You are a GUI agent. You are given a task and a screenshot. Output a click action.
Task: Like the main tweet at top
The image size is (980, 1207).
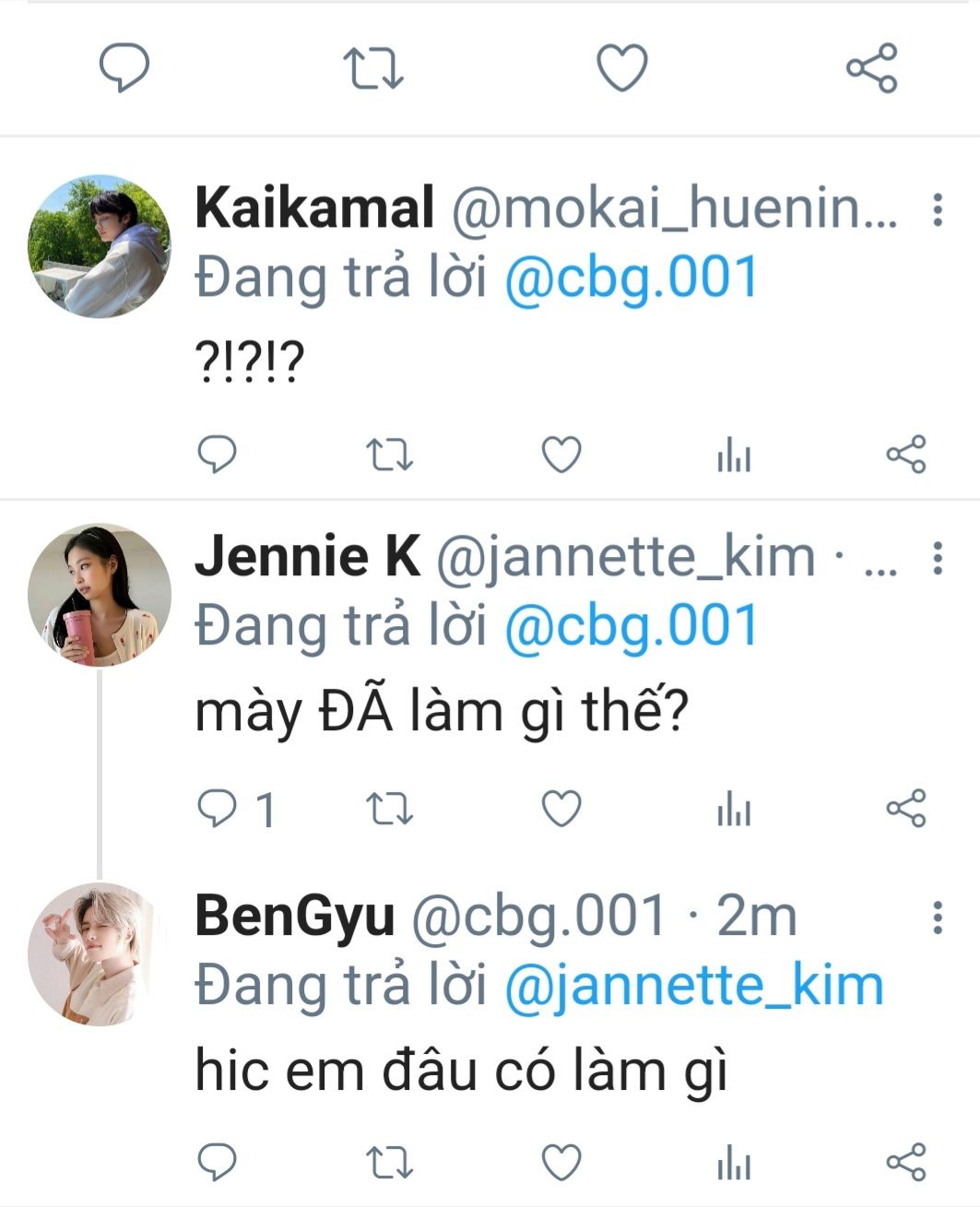pos(622,68)
